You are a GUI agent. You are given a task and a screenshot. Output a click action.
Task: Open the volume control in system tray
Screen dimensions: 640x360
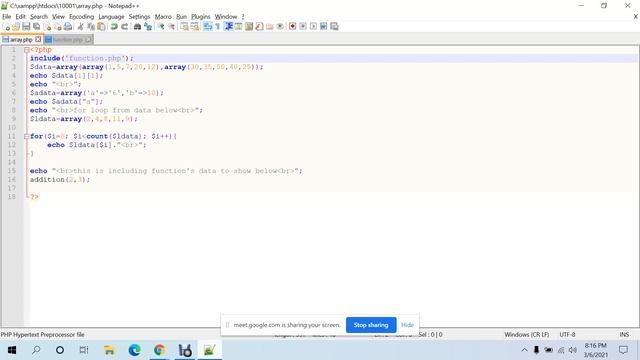(573, 350)
